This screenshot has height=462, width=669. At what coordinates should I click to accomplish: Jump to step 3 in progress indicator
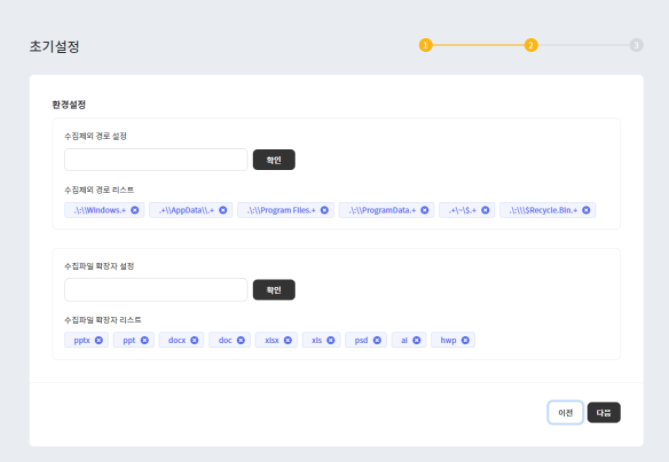click(x=637, y=45)
